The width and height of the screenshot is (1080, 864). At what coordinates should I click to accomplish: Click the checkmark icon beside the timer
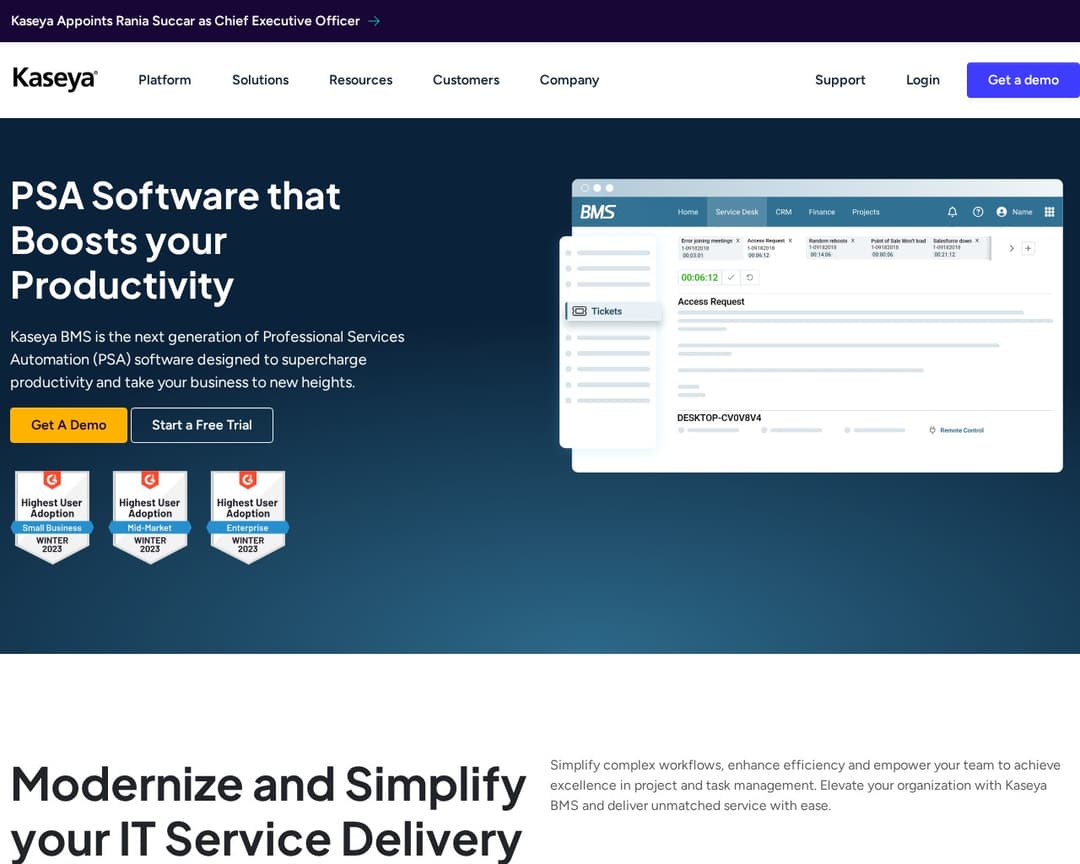click(x=731, y=278)
